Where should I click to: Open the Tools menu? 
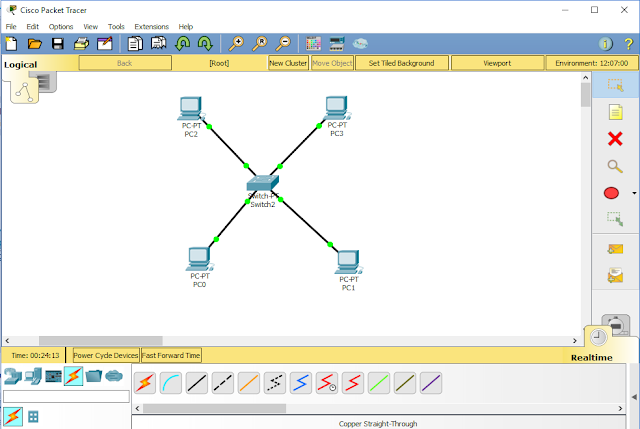[x=116, y=27]
